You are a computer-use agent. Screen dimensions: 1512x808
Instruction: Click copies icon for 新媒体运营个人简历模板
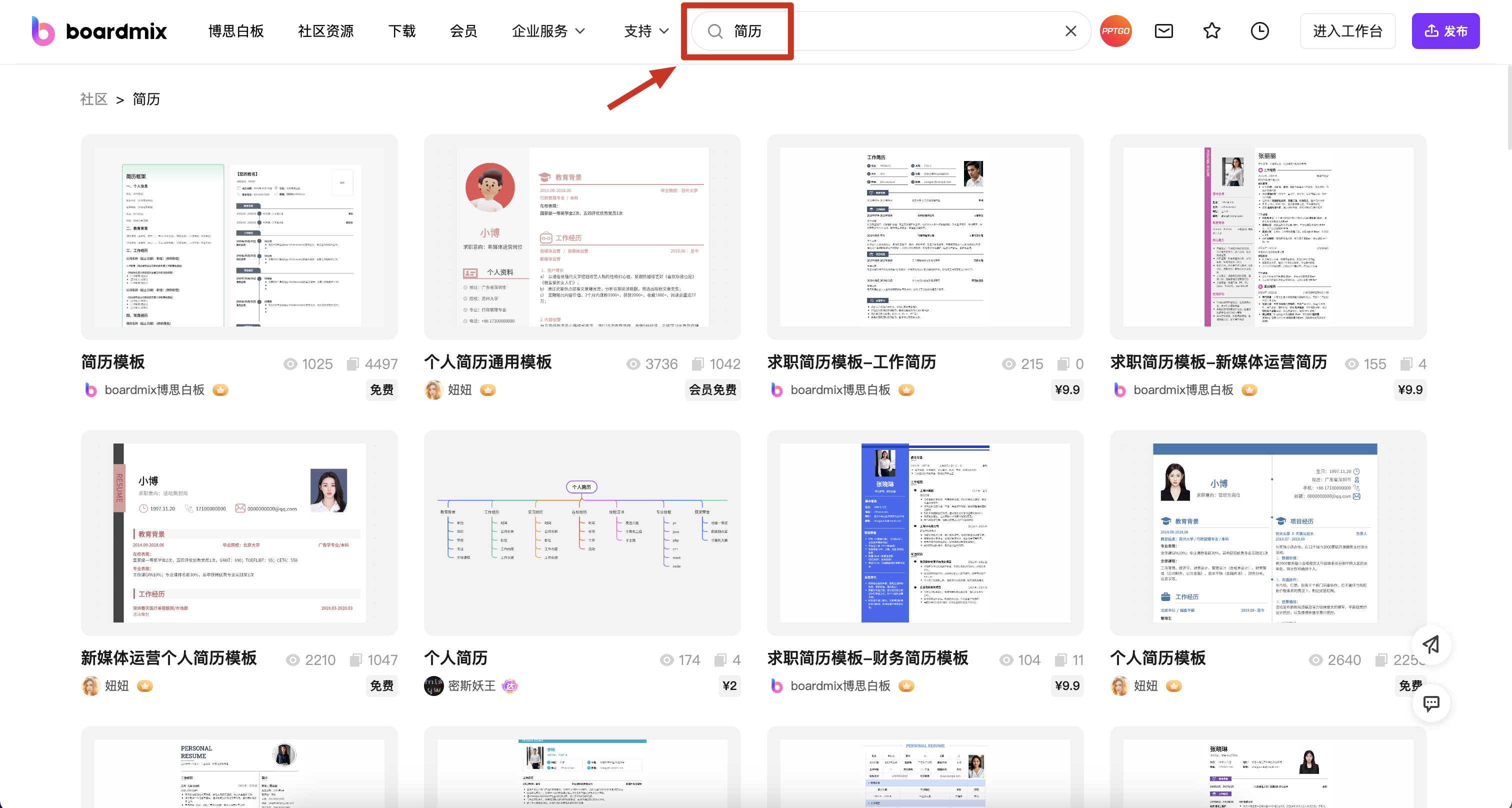pyautogui.click(x=355, y=659)
